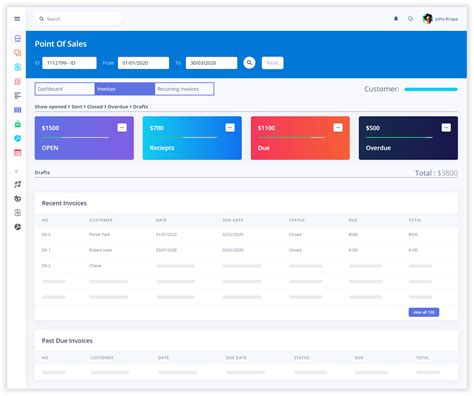Open the chat messages icon in header

point(410,19)
